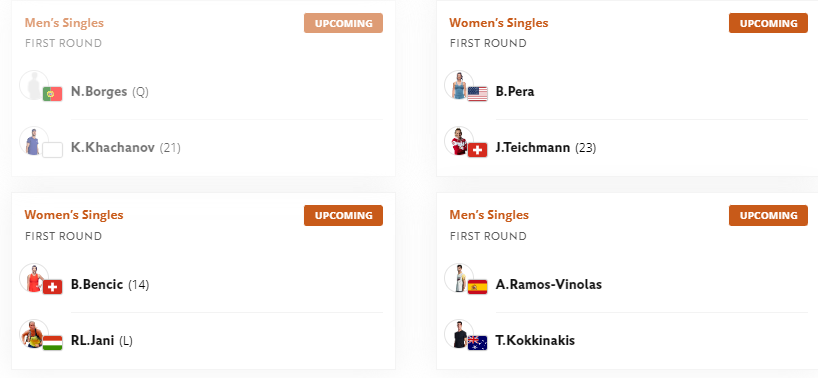The image size is (818, 378).
Task: Select Women's Singles heading above B.Pera
Action: 499,23
